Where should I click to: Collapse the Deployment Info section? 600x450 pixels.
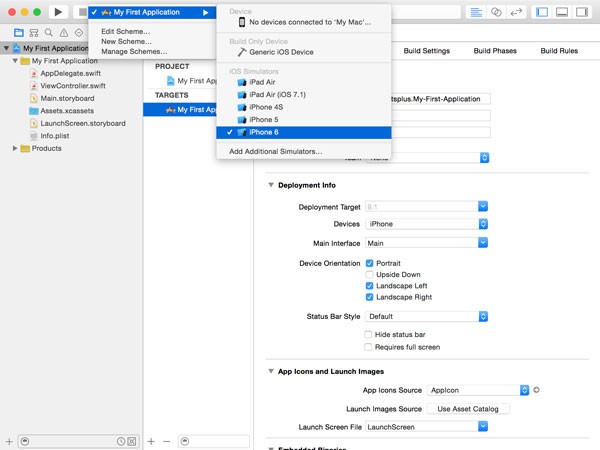coord(271,185)
